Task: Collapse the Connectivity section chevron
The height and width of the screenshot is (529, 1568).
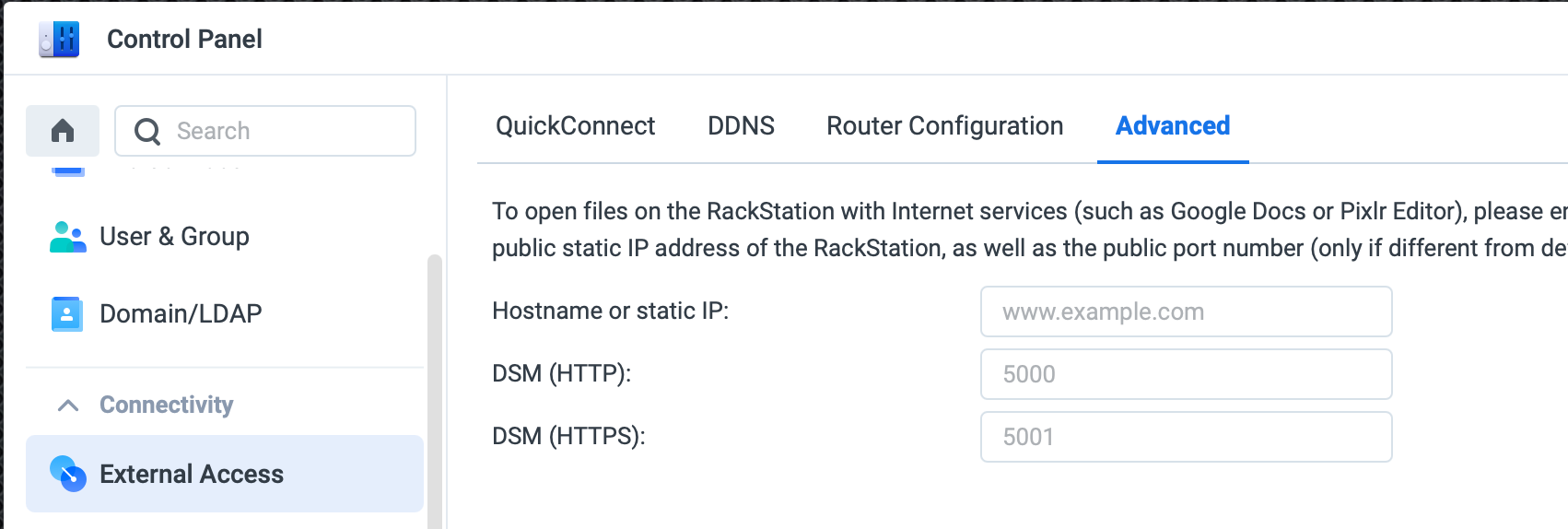Action: 68,406
